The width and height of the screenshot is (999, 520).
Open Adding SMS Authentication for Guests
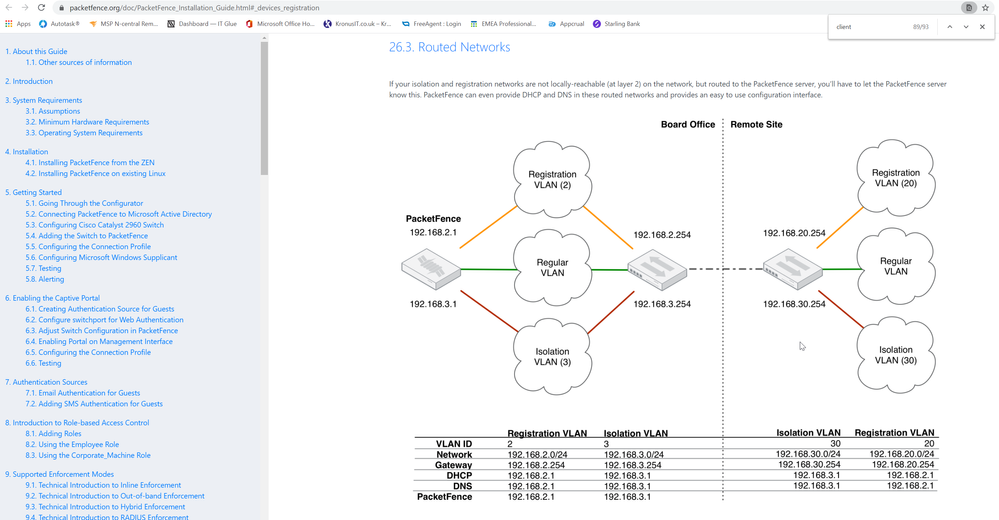(94, 404)
